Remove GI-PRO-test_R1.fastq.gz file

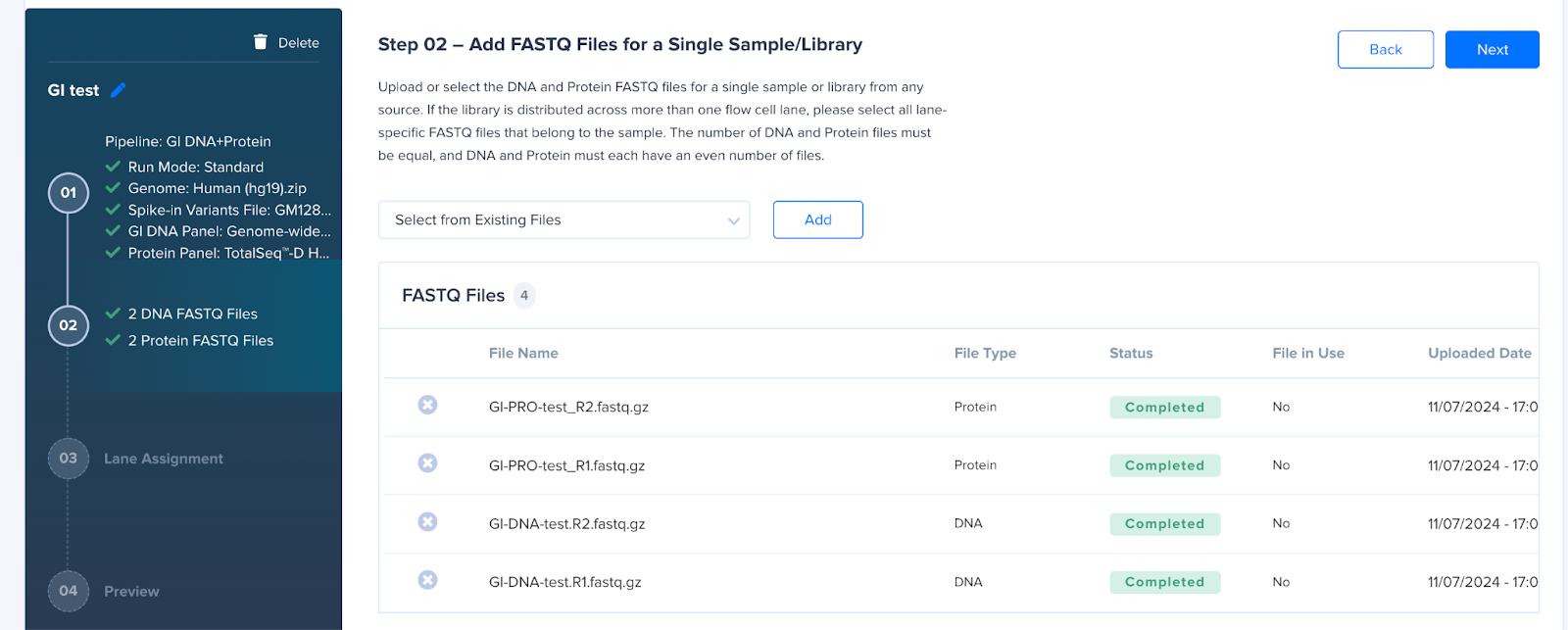[x=427, y=463]
